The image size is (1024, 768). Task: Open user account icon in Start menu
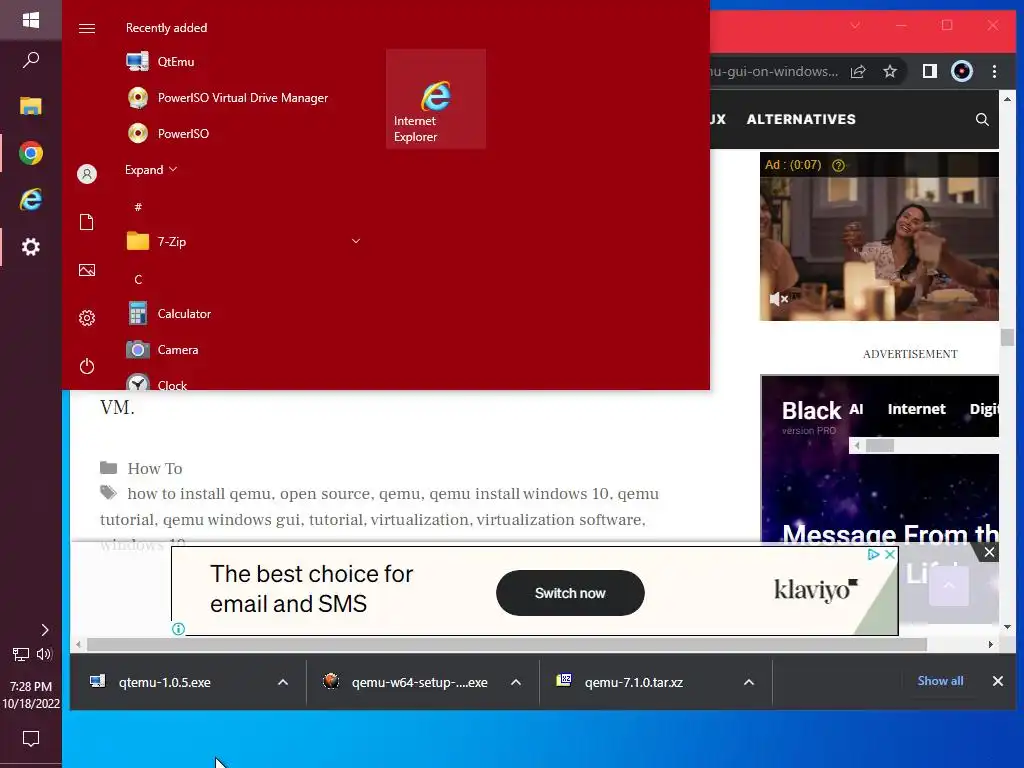pyautogui.click(x=87, y=174)
